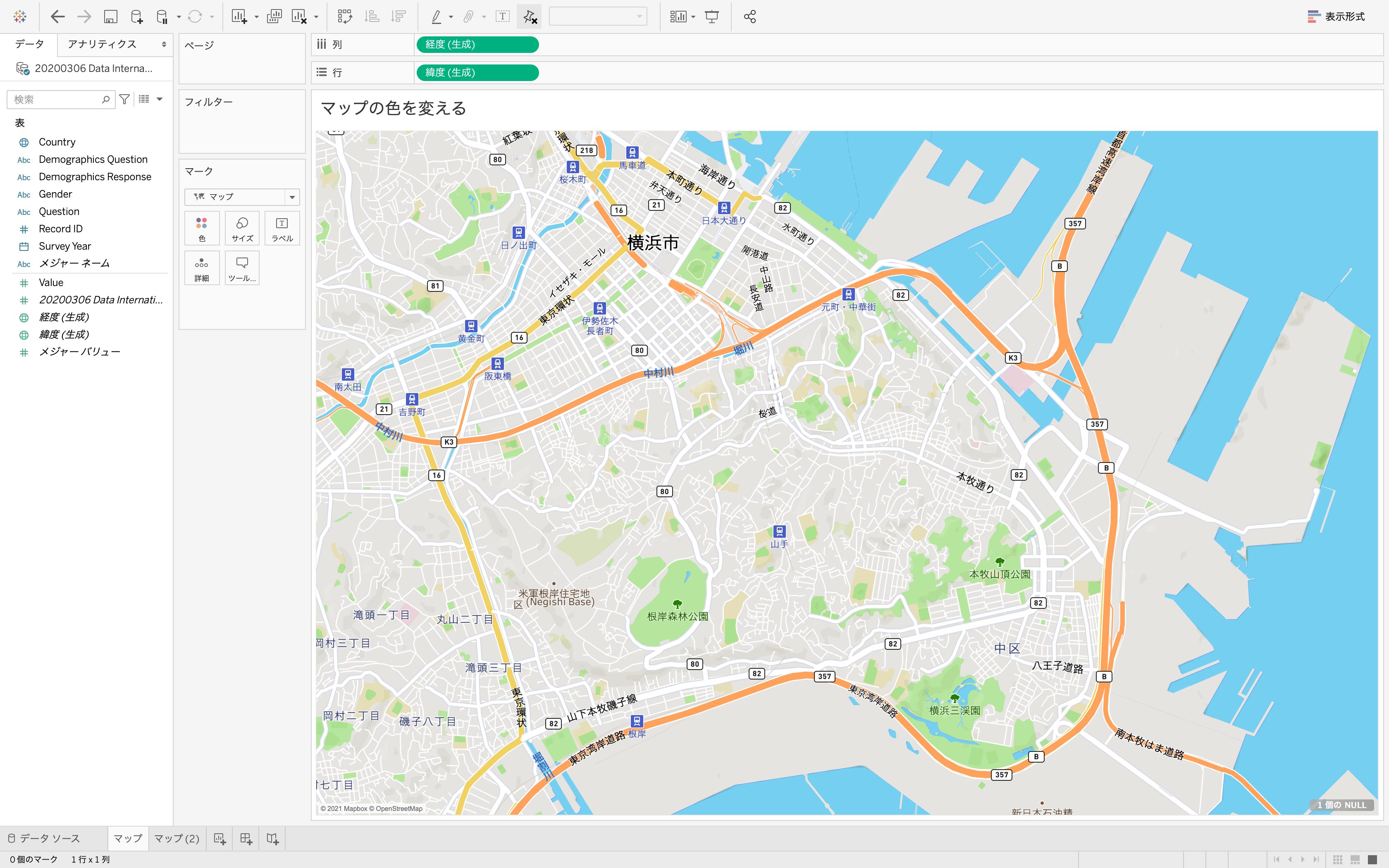Click the save workbook icon

point(110,17)
